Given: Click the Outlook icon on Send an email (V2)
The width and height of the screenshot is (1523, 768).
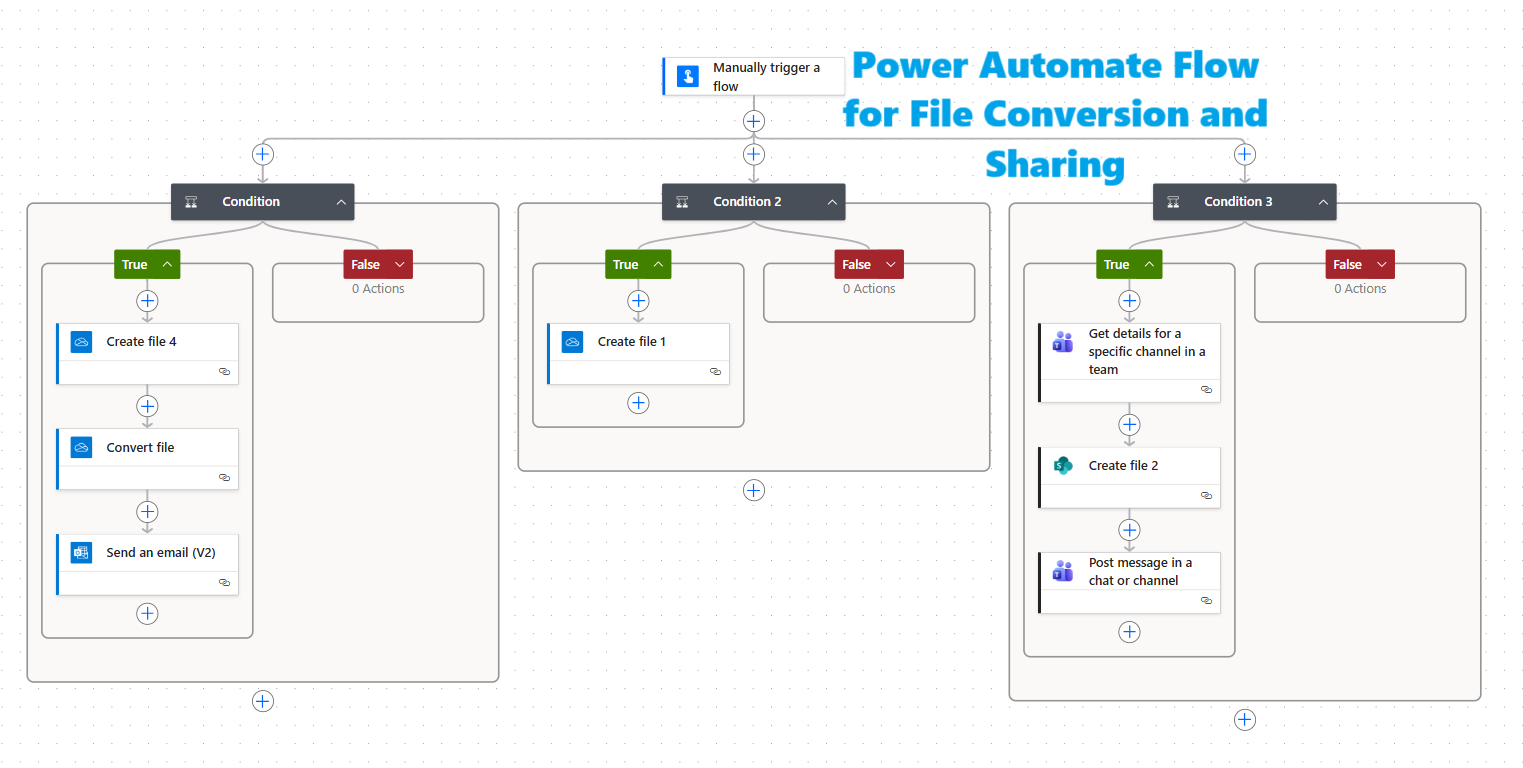Looking at the screenshot, I should point(81,552).
